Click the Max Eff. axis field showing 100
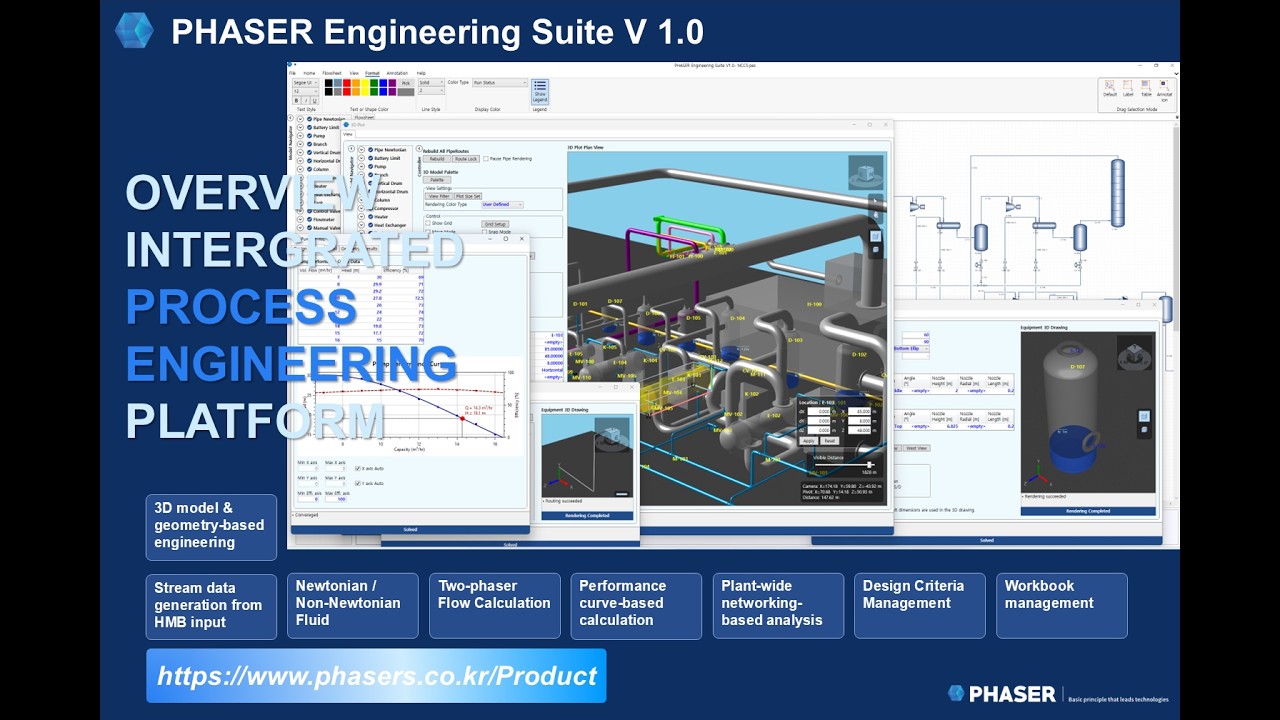 click(336, 499)
